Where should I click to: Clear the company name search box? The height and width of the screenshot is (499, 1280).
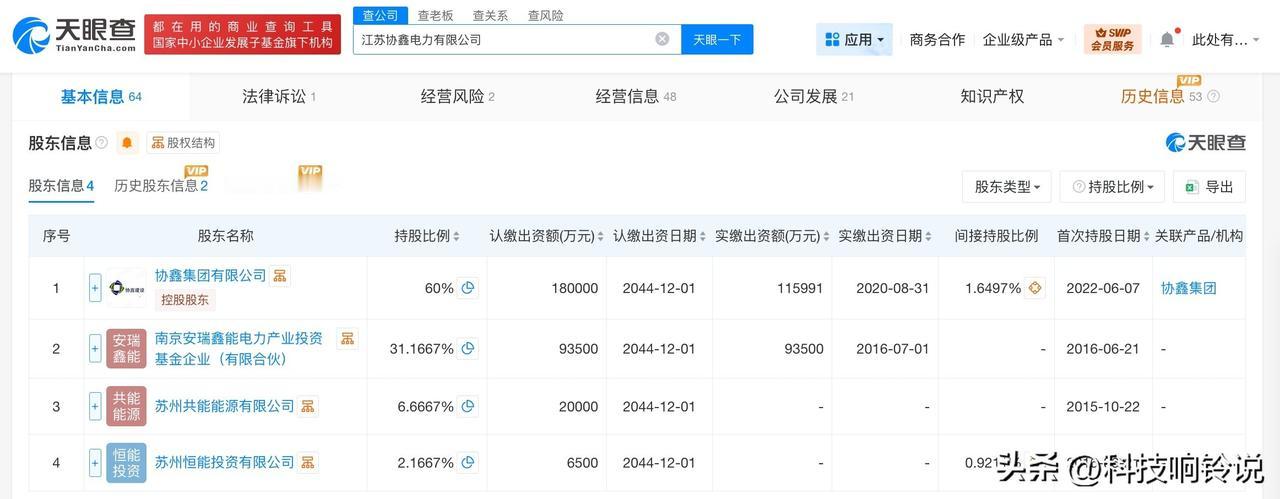662,39
